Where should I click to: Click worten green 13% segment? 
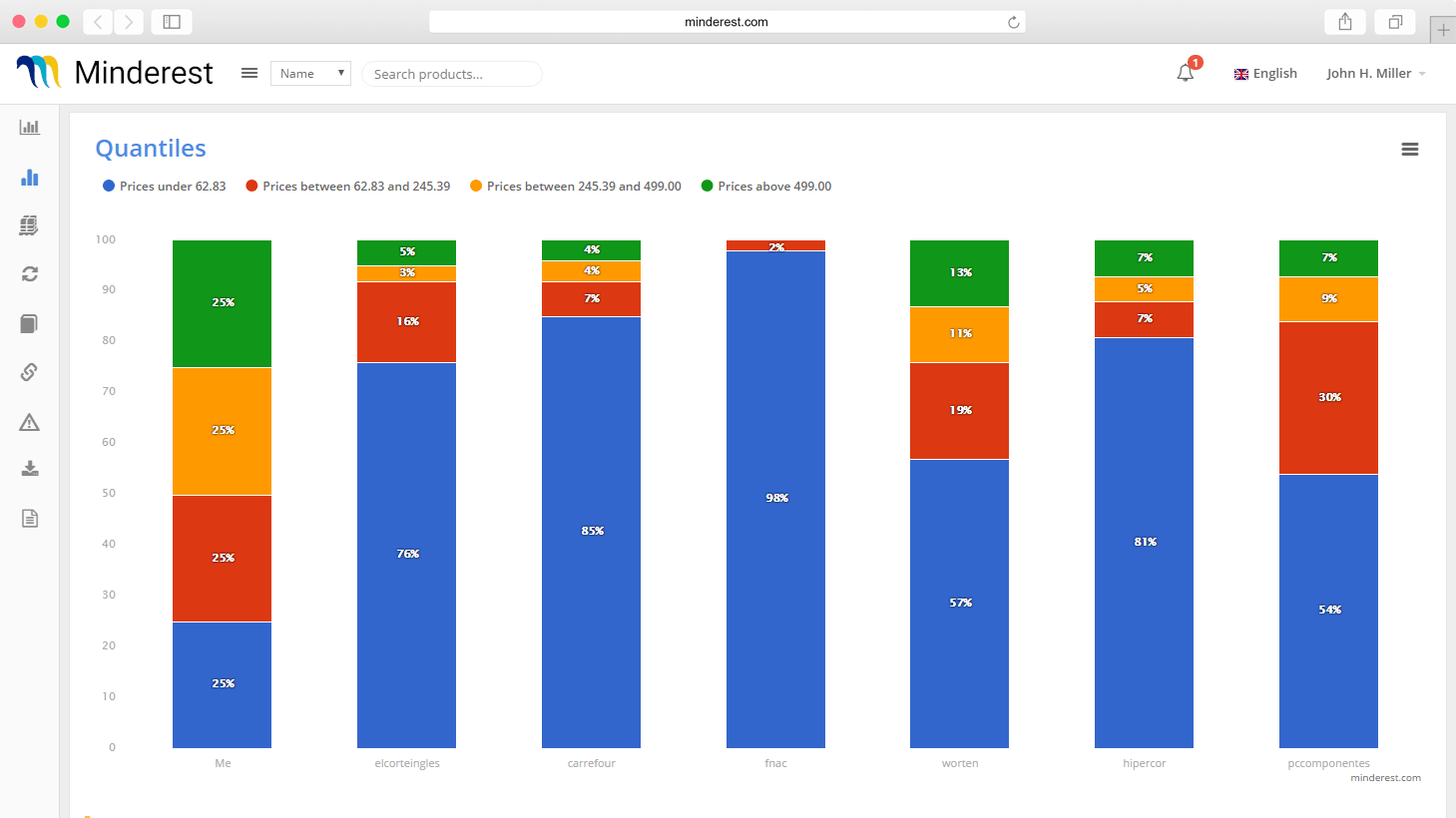coord(959,273)
